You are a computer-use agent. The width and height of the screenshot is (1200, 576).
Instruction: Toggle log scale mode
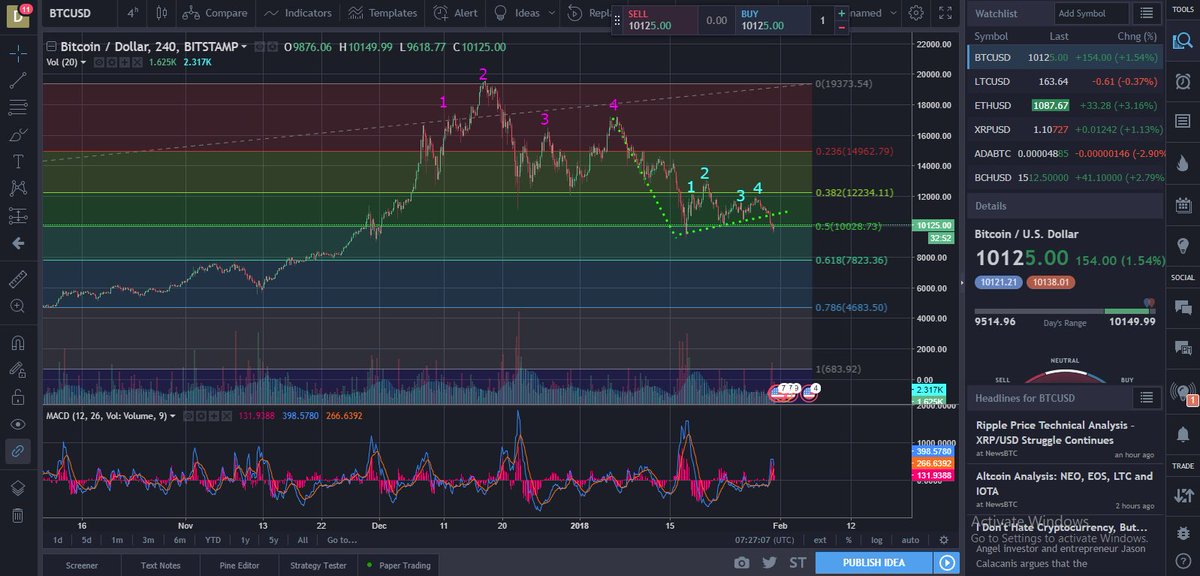coord(877,540)
